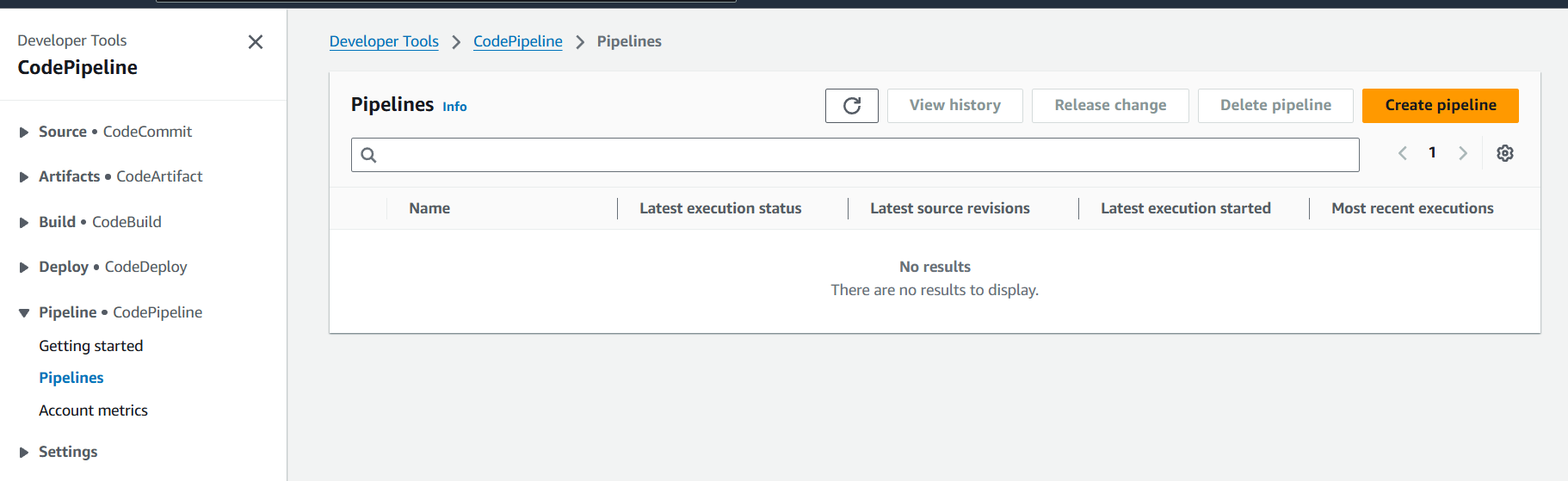Expand the Build CodeBuild section
1568x481 pixels.
(x=24, y=223)
